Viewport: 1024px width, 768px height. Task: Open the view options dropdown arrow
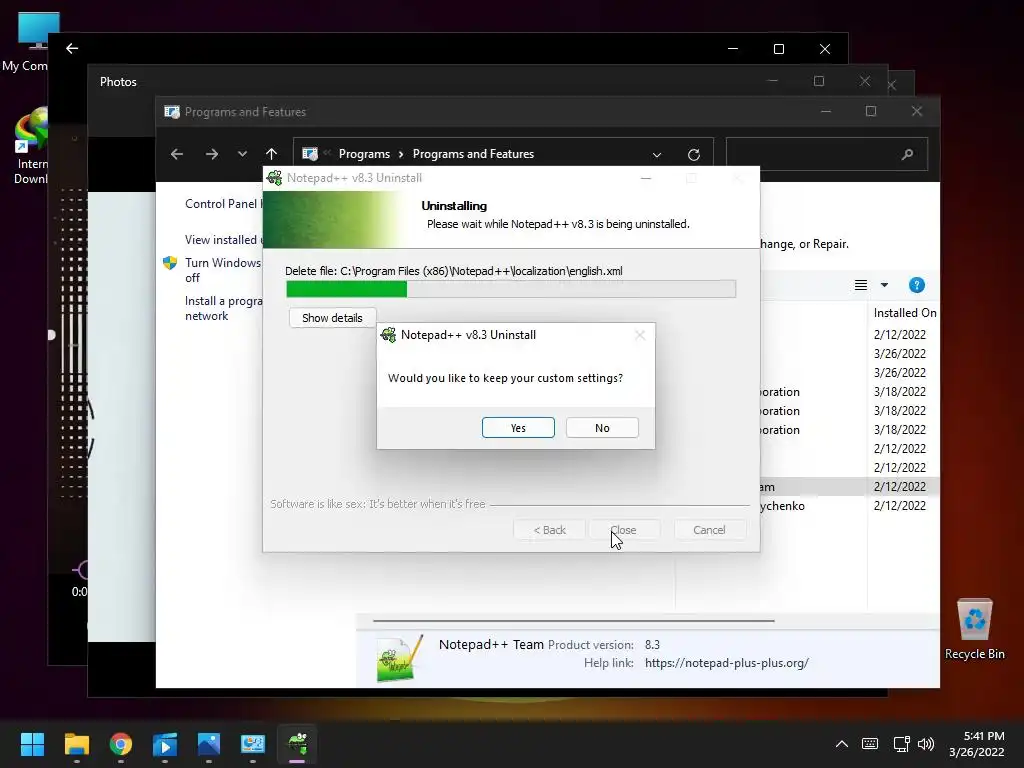[884, 285]
